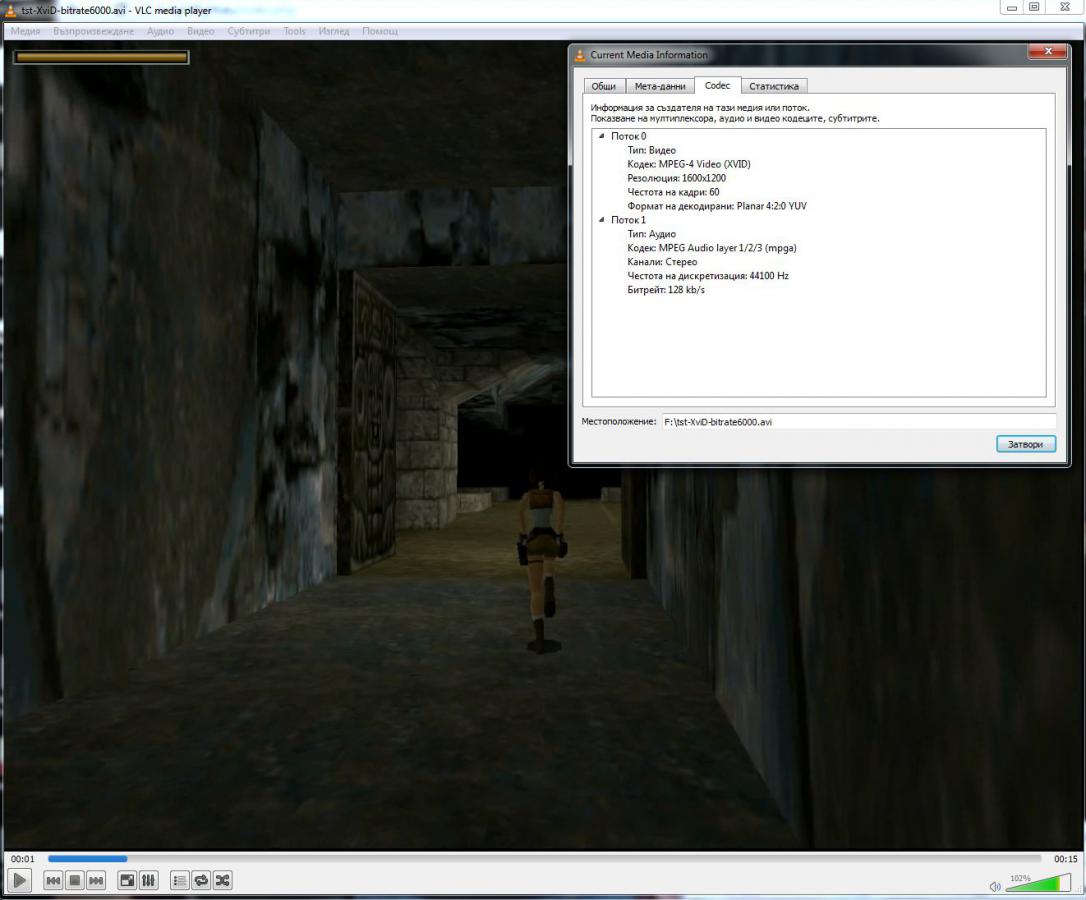Open the Аудио menu
This screenshot has width=1086, height=900.
tap(160, 31)
